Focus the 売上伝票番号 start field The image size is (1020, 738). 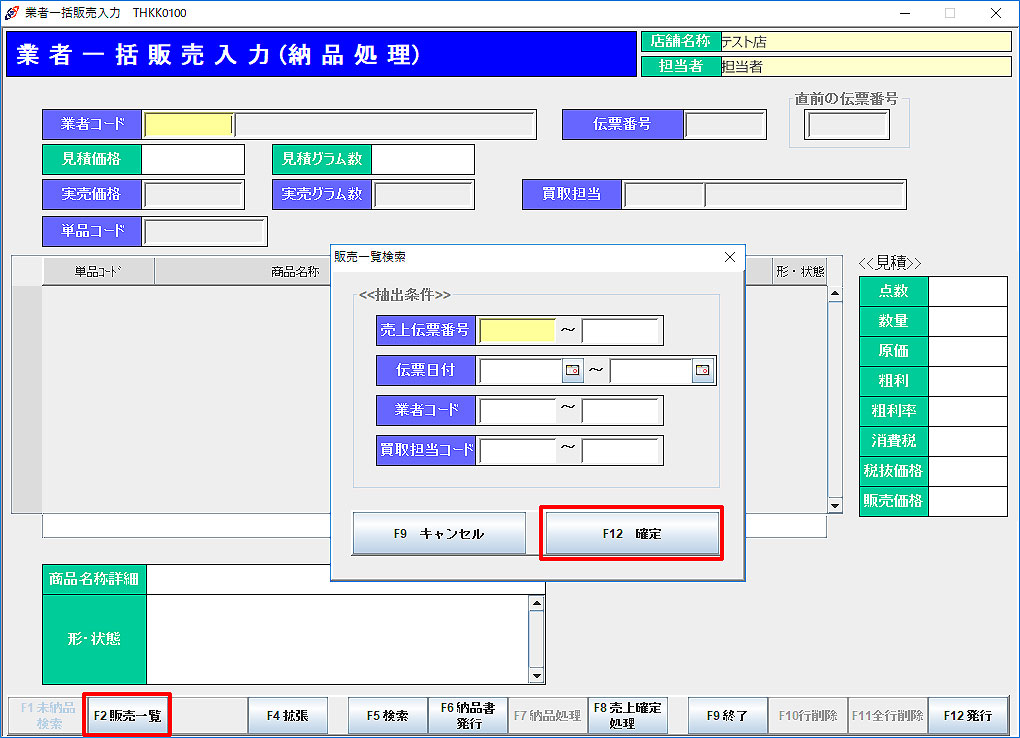(x=517, y=331)
